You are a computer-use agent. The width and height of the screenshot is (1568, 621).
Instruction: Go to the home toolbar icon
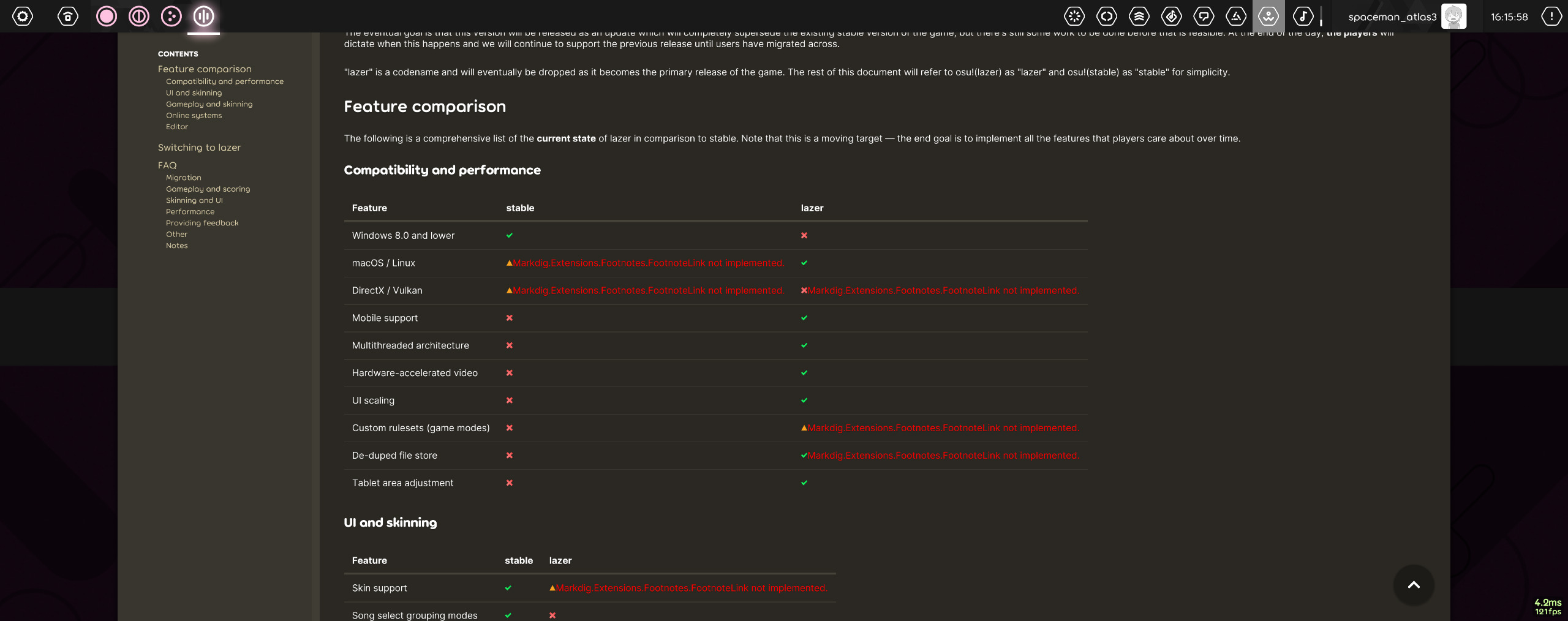(68, 16)
